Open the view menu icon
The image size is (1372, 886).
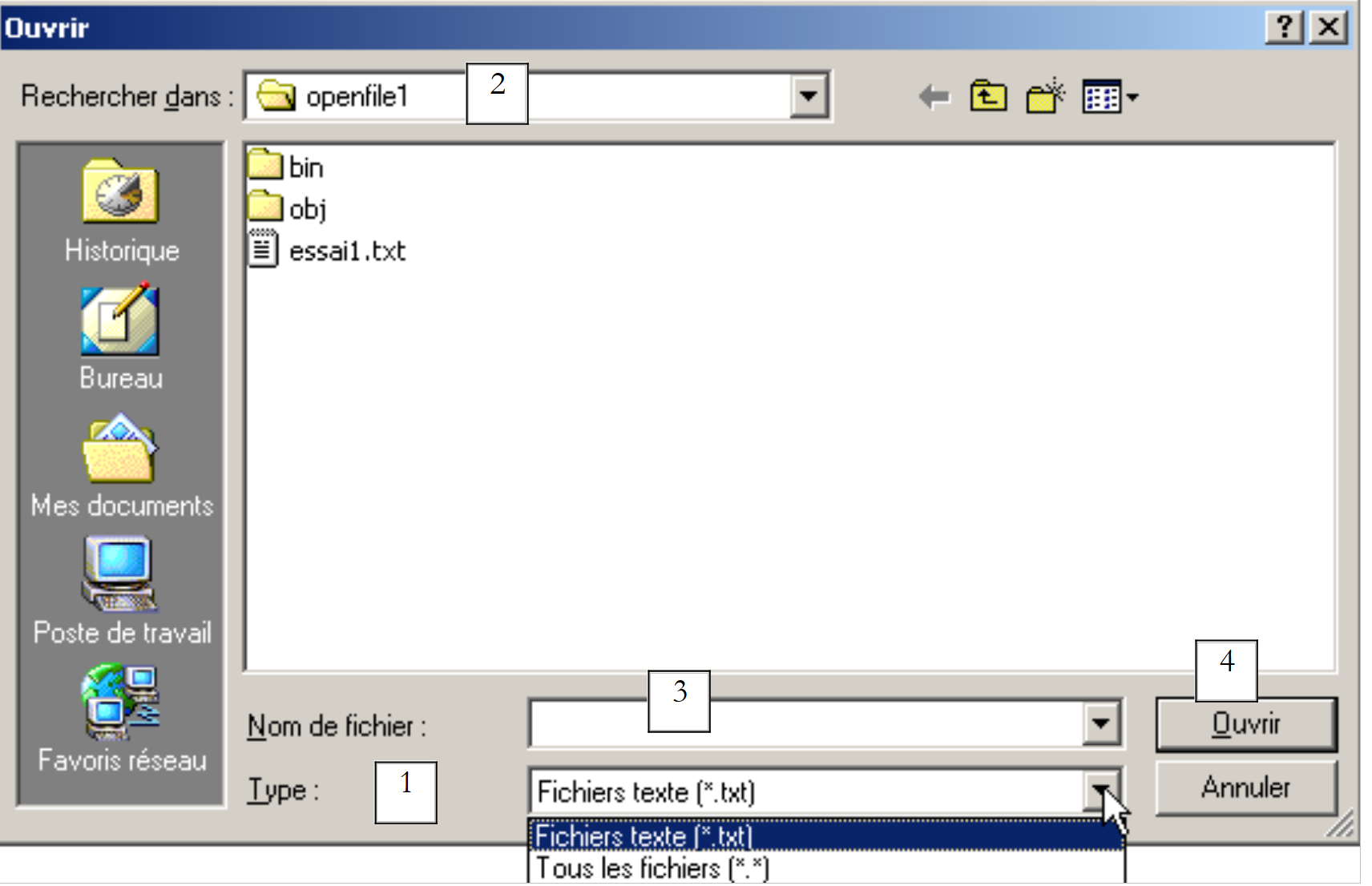click(x=1110, y=97)
